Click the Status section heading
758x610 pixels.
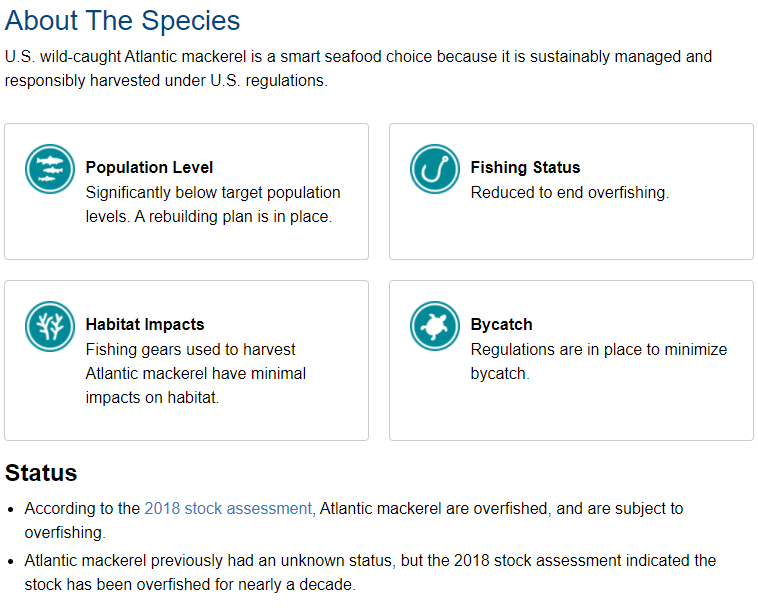[41, 472]
